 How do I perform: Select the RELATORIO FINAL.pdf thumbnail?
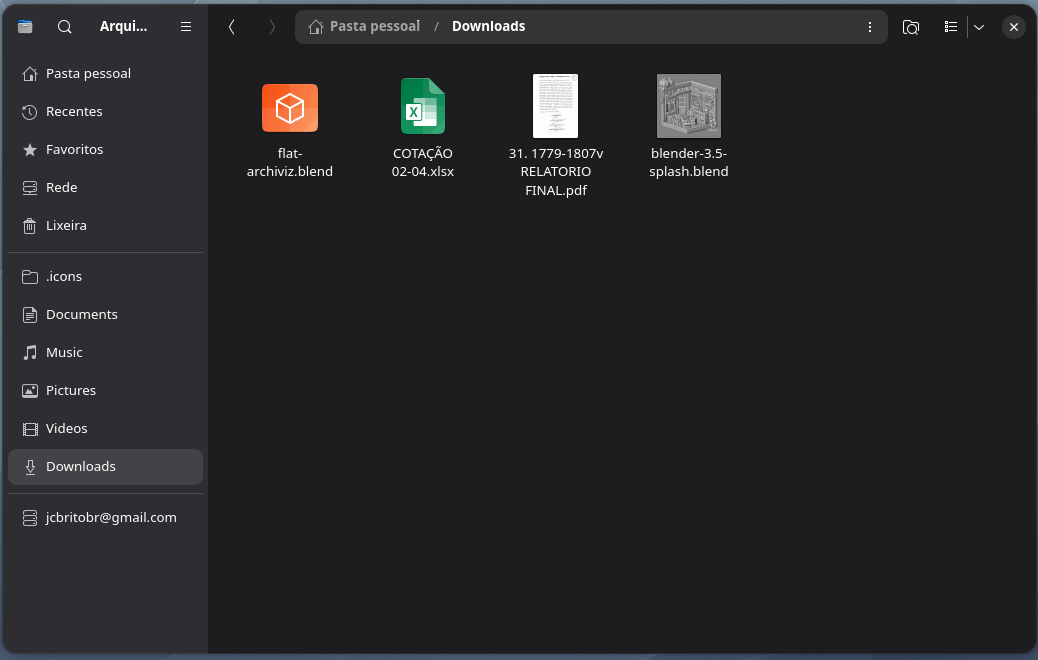pyautogui.click(x=555, y=106)
